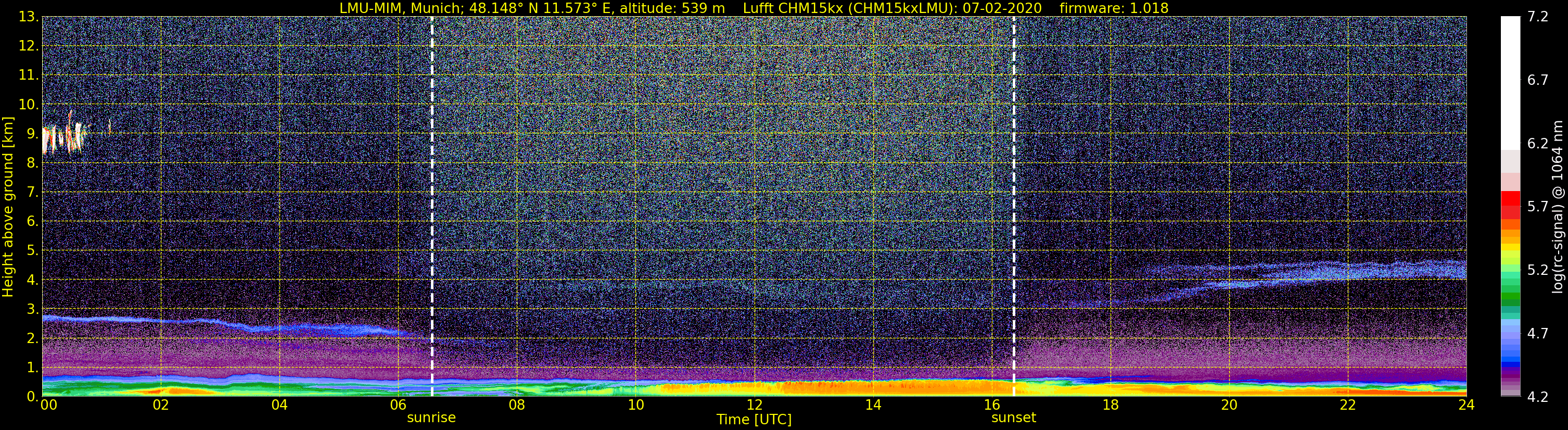Viewport: 1568px width, 430px height.
Task: Click the "18" time axis tick label
Action: coord(1110,405)
